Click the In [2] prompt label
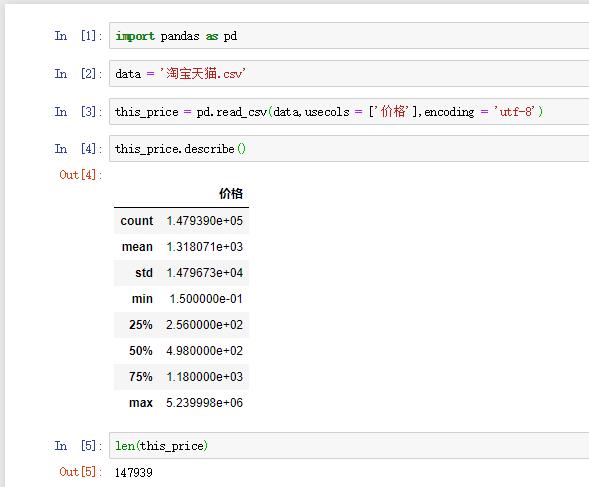This screenshot has width=589, height=487. coord(78,74)
